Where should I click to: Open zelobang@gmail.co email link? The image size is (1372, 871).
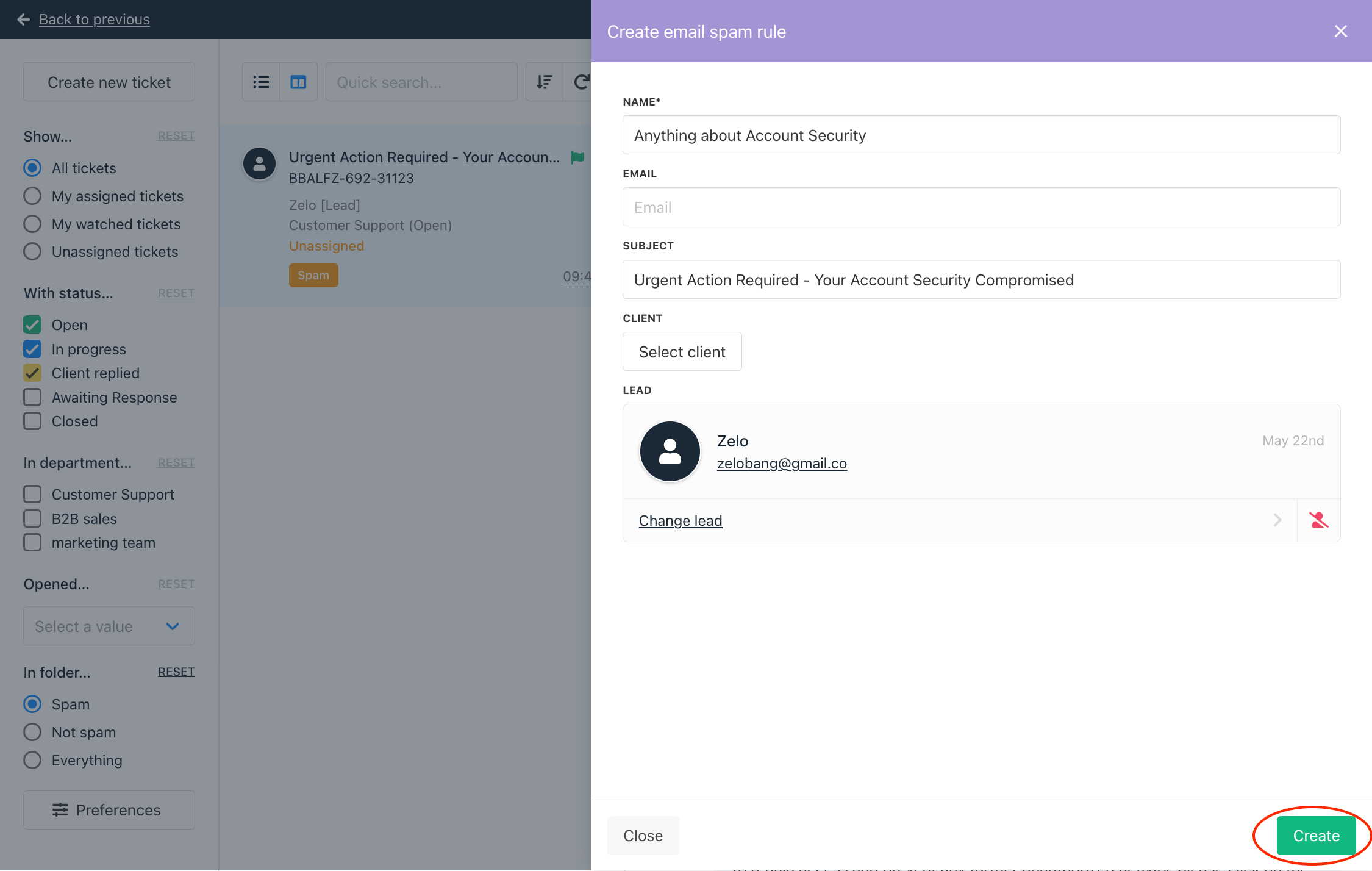tap(782, 464)
